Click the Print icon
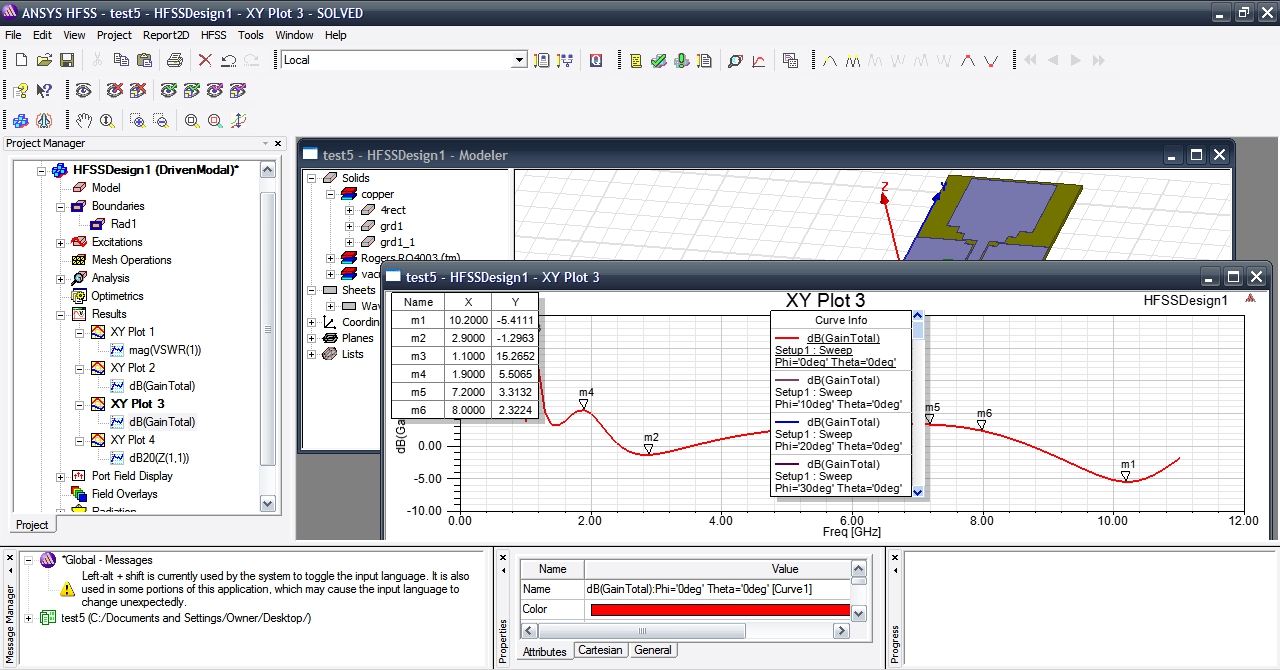Image resolution: width=1280 pixels, height=670 pixels. (175, 60)
